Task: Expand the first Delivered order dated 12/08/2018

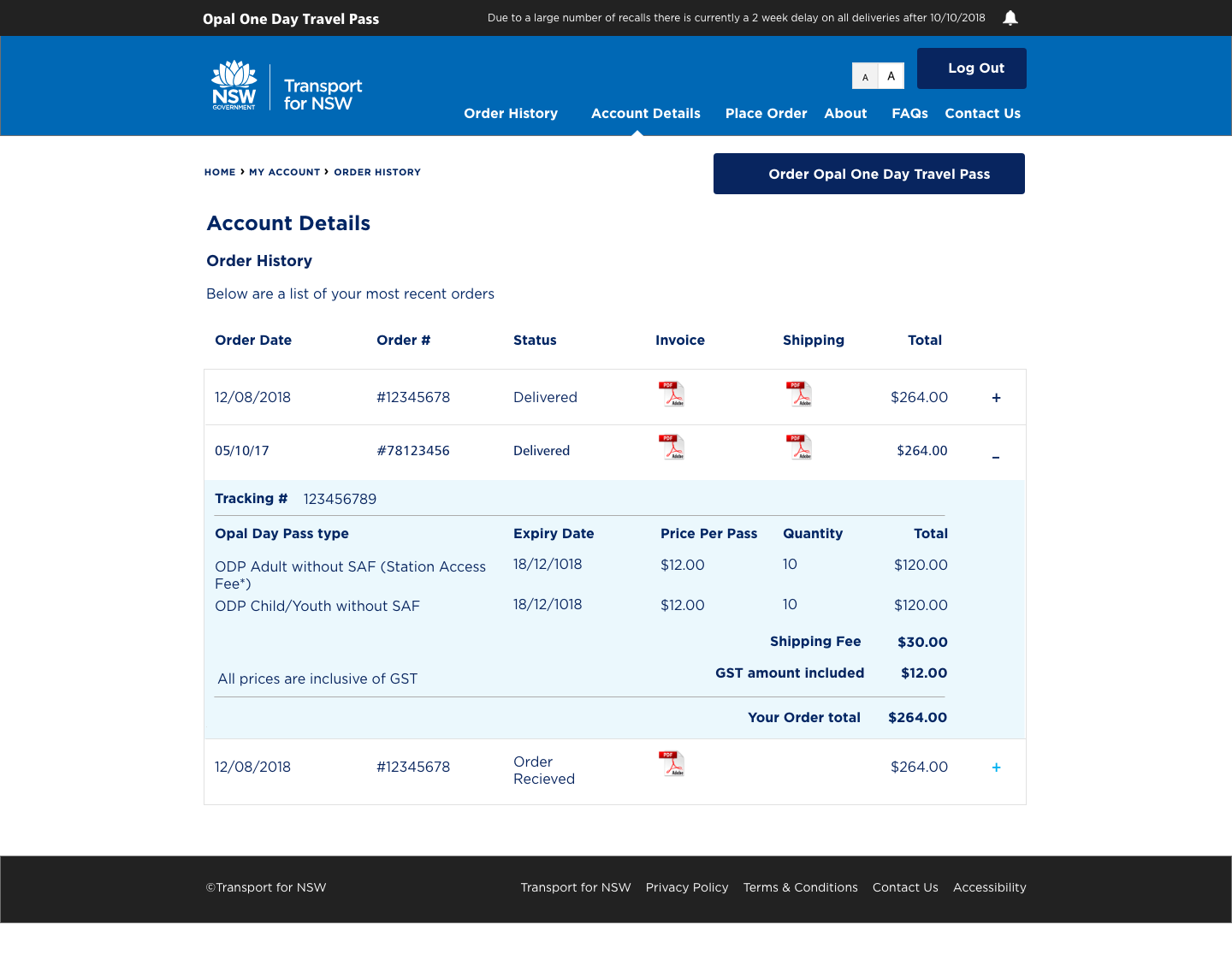Action: pos(996,398)
